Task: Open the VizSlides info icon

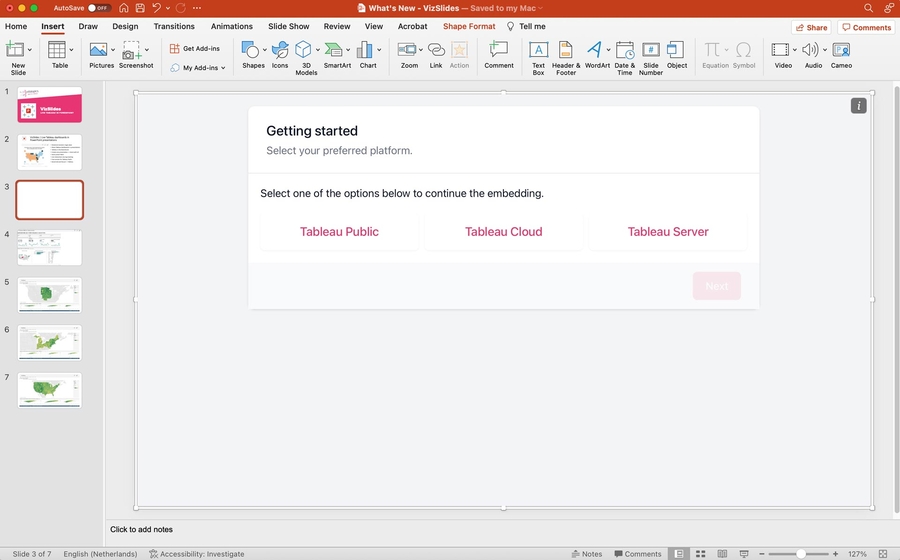Action: [858, 106]
